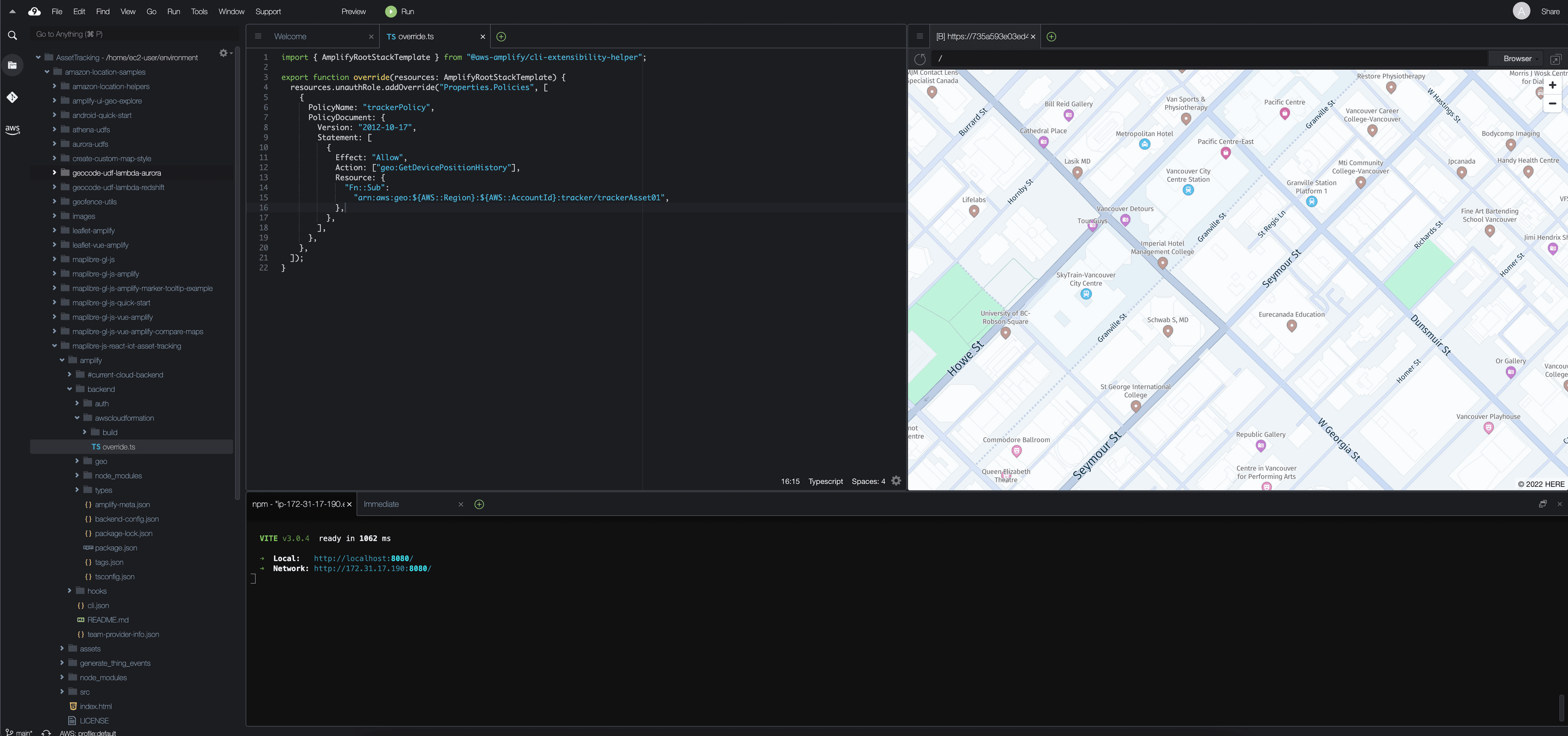Image resolution: width=1568 pixels, height=736 pixels.
Task: Open README.md file in tree
Action: [x=108, y=620]
